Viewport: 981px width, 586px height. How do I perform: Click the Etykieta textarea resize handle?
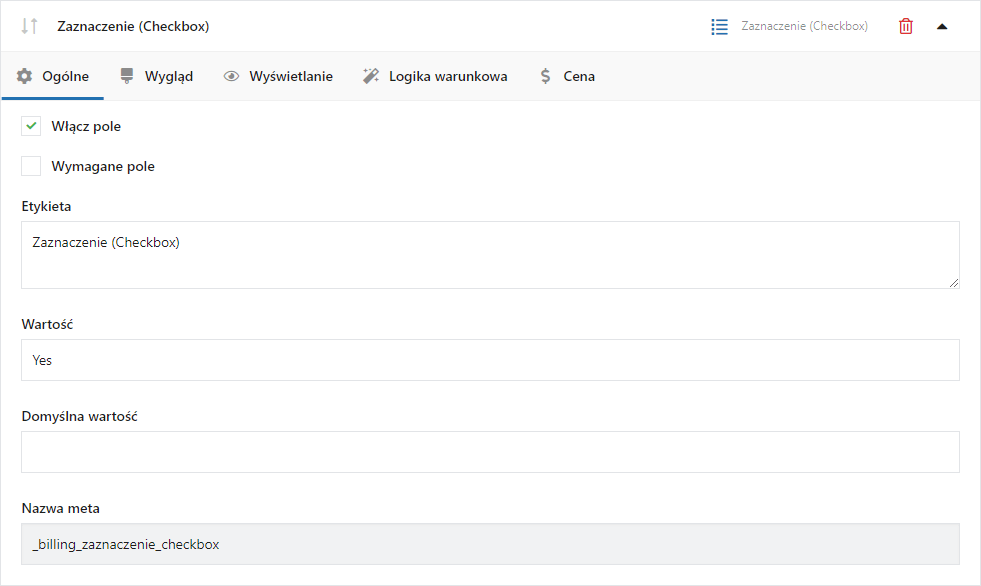coord(953,283)
